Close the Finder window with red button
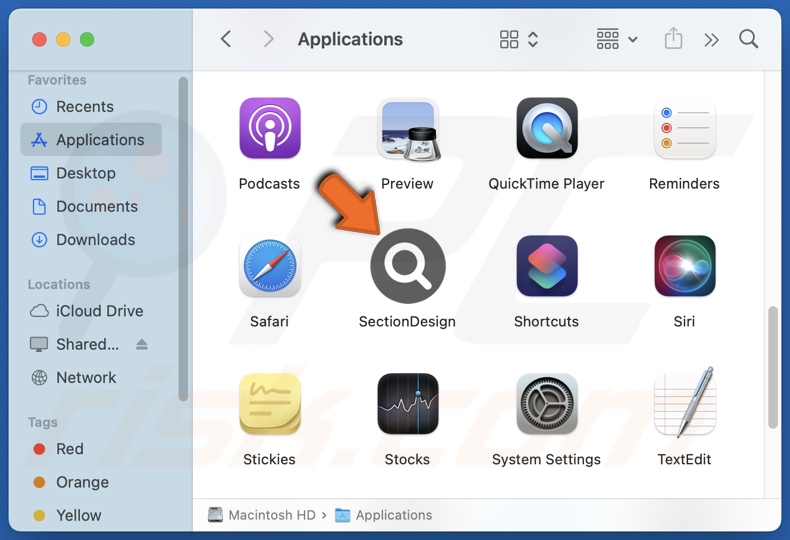Image resolution: width=790 pixels, height=540 pixels. pyautogui.click(x=39, y=39)
